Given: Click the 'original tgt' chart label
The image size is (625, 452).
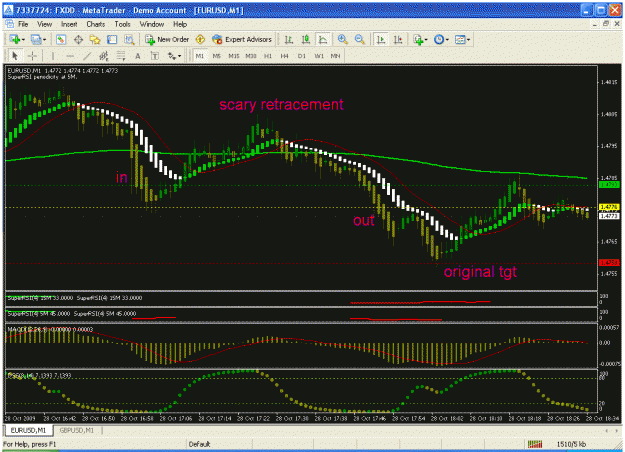Looking at the screenshot, I should pyautogui.click(x=480, y=272).
